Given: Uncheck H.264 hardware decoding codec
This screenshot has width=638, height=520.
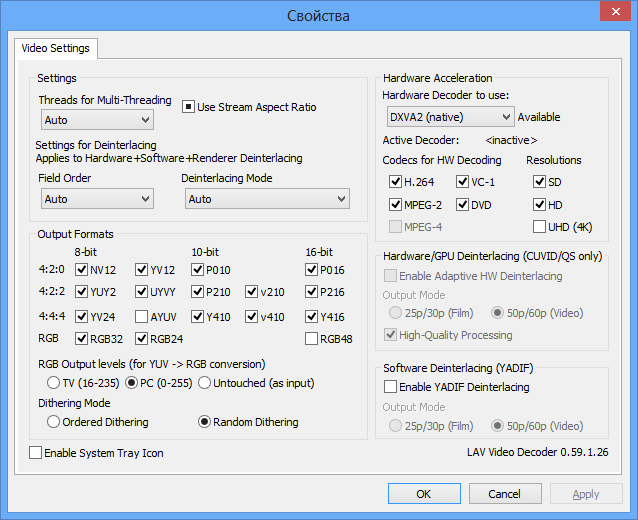Looking at the screenshot, I should tap(396, 182).
